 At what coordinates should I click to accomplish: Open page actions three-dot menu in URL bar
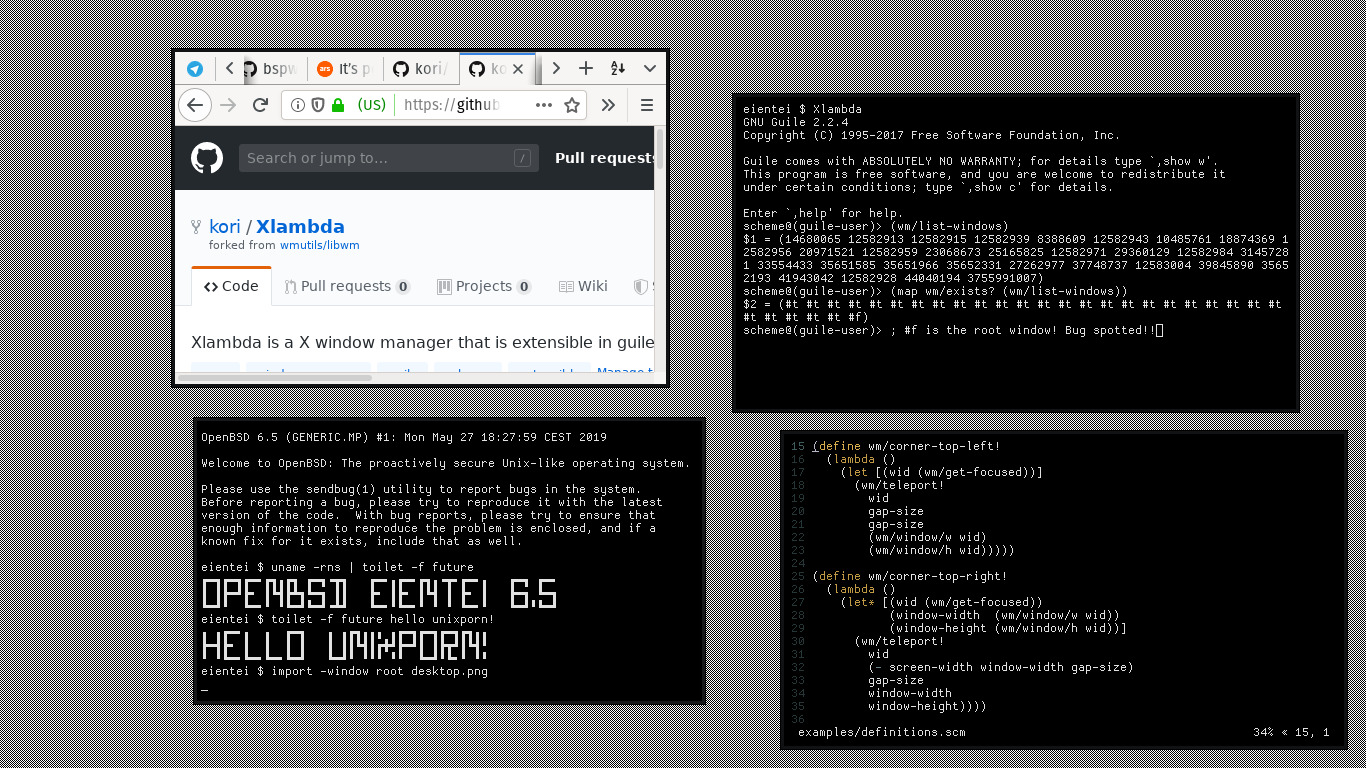point(543,105)
